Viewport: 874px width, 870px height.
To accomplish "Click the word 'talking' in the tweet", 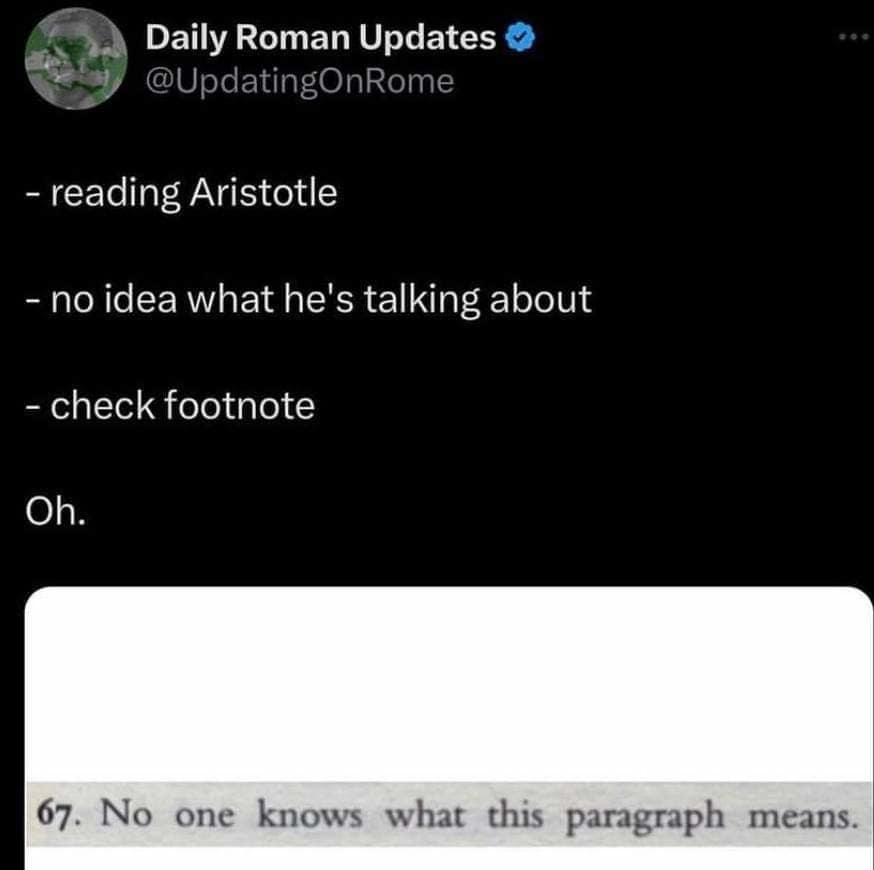I will click(422, 300).
